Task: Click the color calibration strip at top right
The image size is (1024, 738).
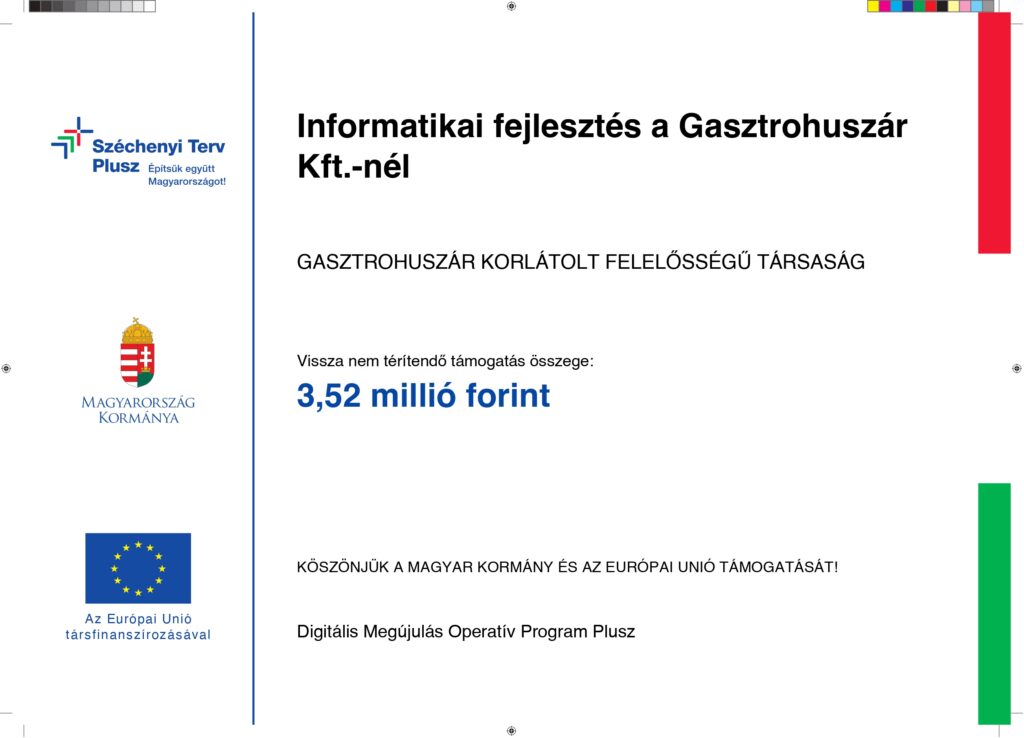Action: click(930, 6)
